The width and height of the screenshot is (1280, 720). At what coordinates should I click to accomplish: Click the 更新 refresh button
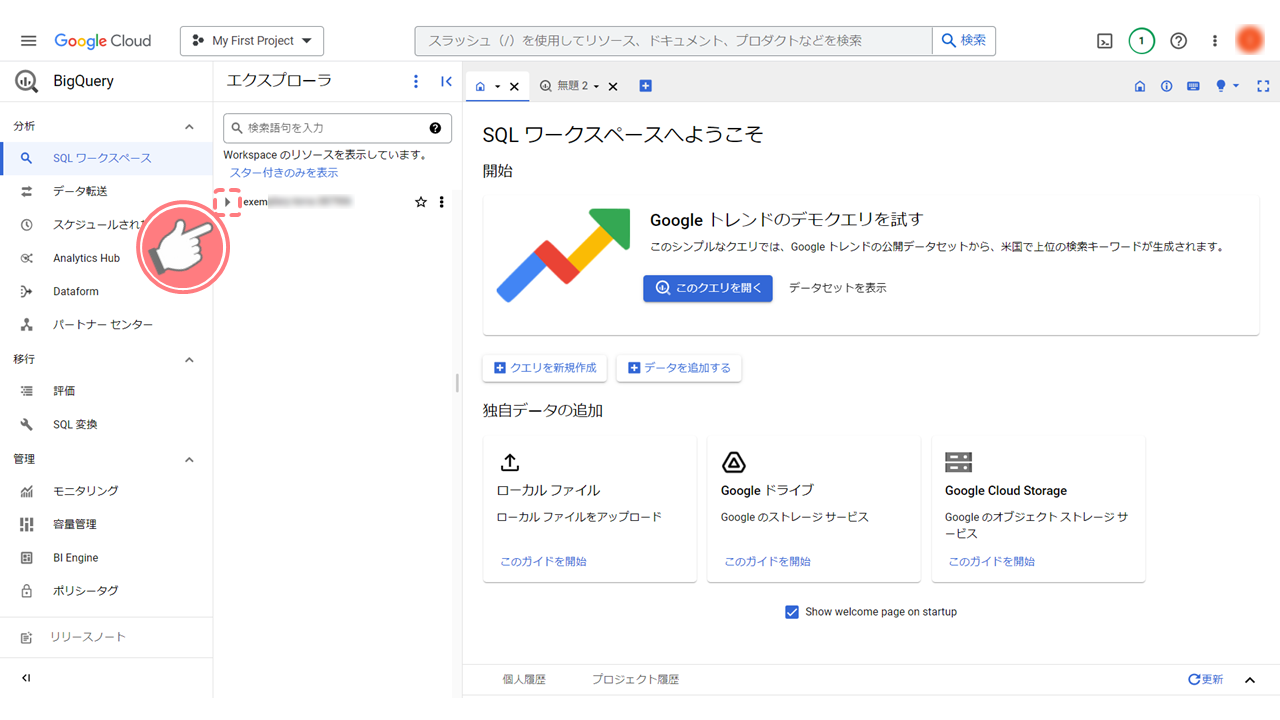(x=1205, y=680)
